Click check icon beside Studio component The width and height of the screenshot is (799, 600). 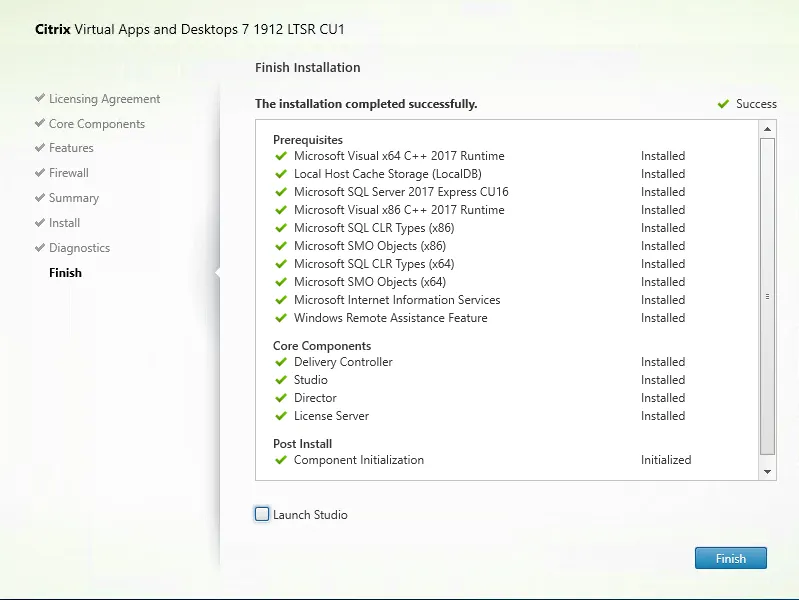pyautogui.click(x=281, y=380)
